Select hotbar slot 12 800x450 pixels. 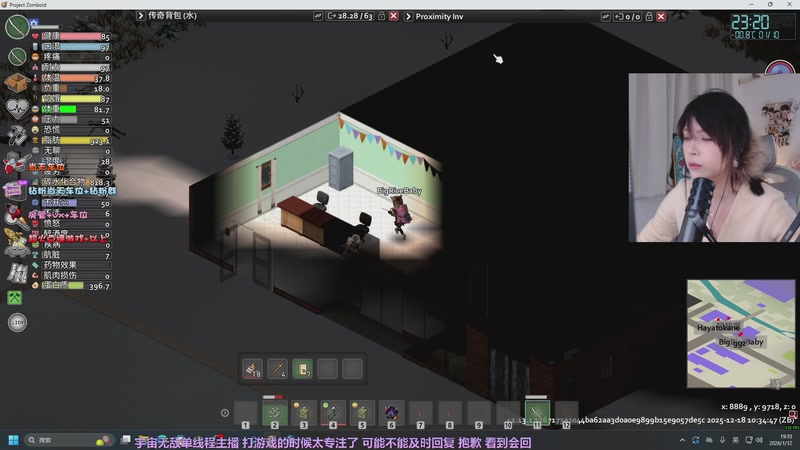566,413
